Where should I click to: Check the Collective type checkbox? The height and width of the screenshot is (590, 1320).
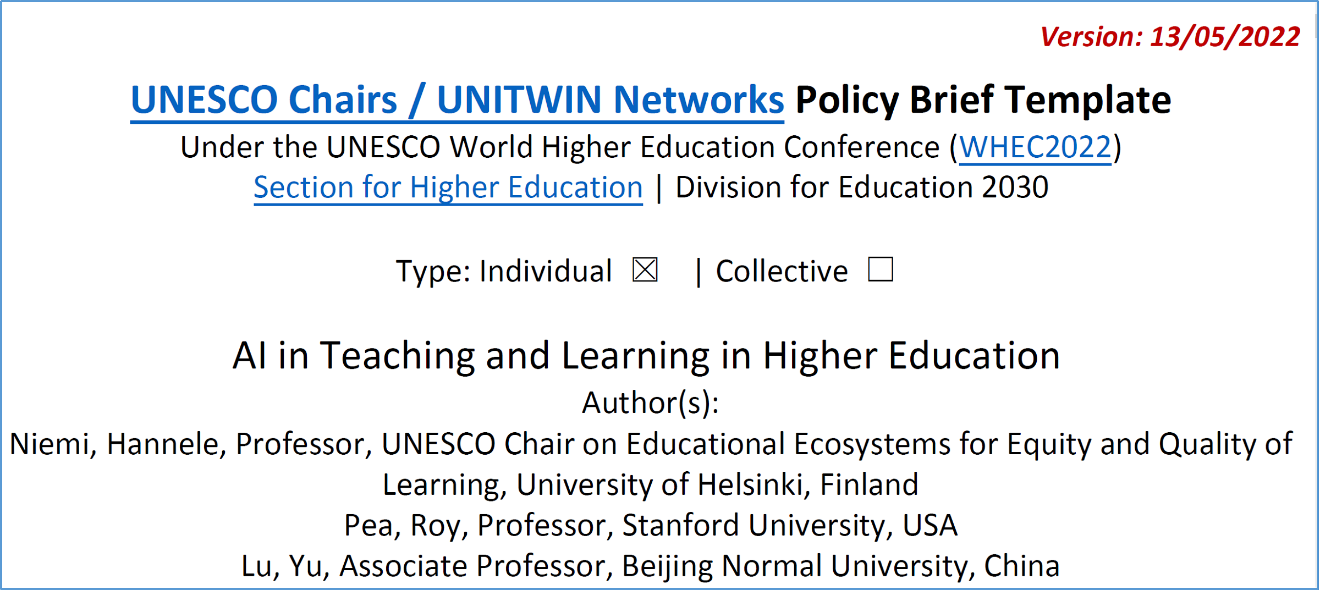[880, 271]
